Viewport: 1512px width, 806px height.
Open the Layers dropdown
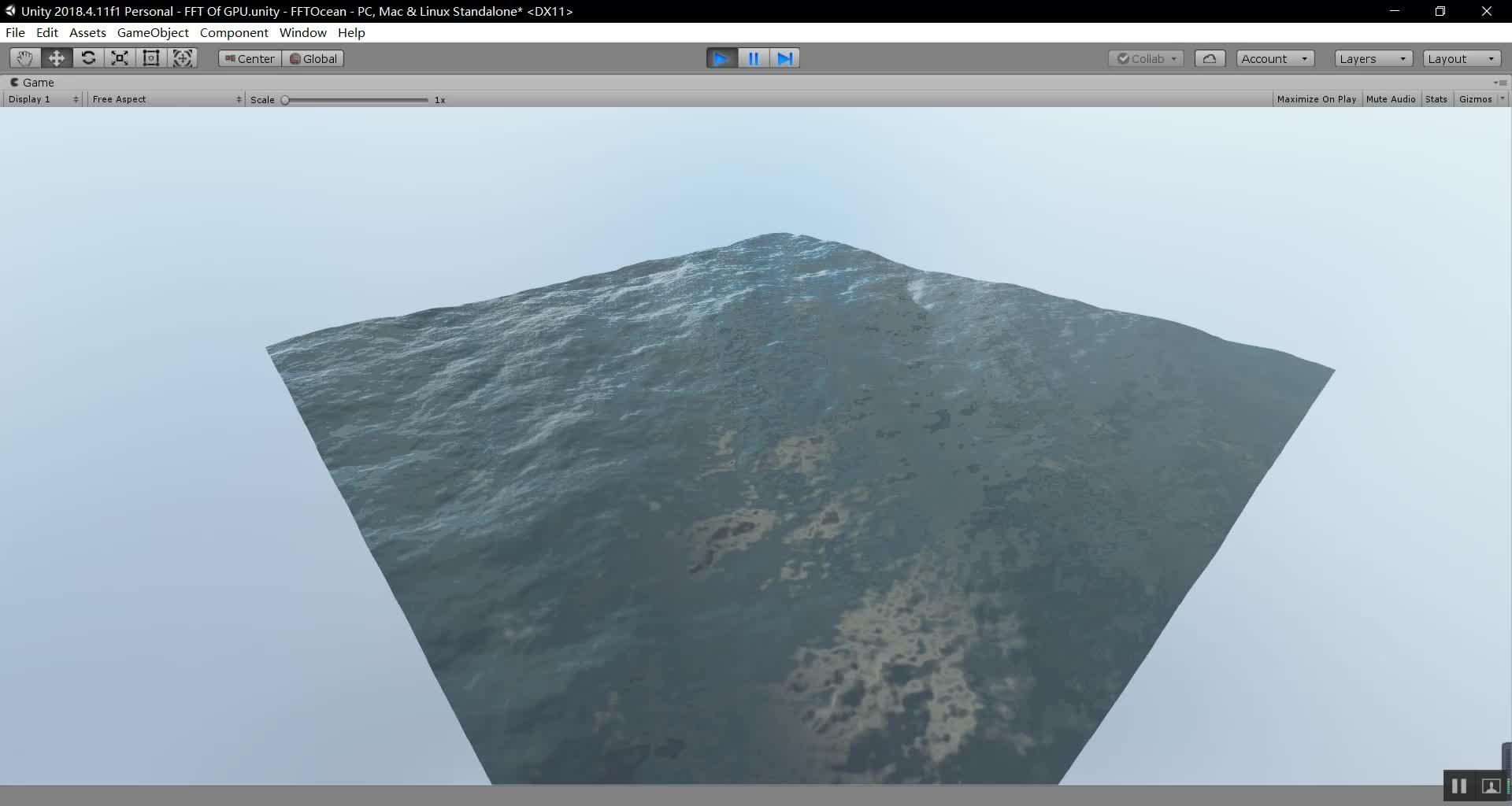[1372, 58]
